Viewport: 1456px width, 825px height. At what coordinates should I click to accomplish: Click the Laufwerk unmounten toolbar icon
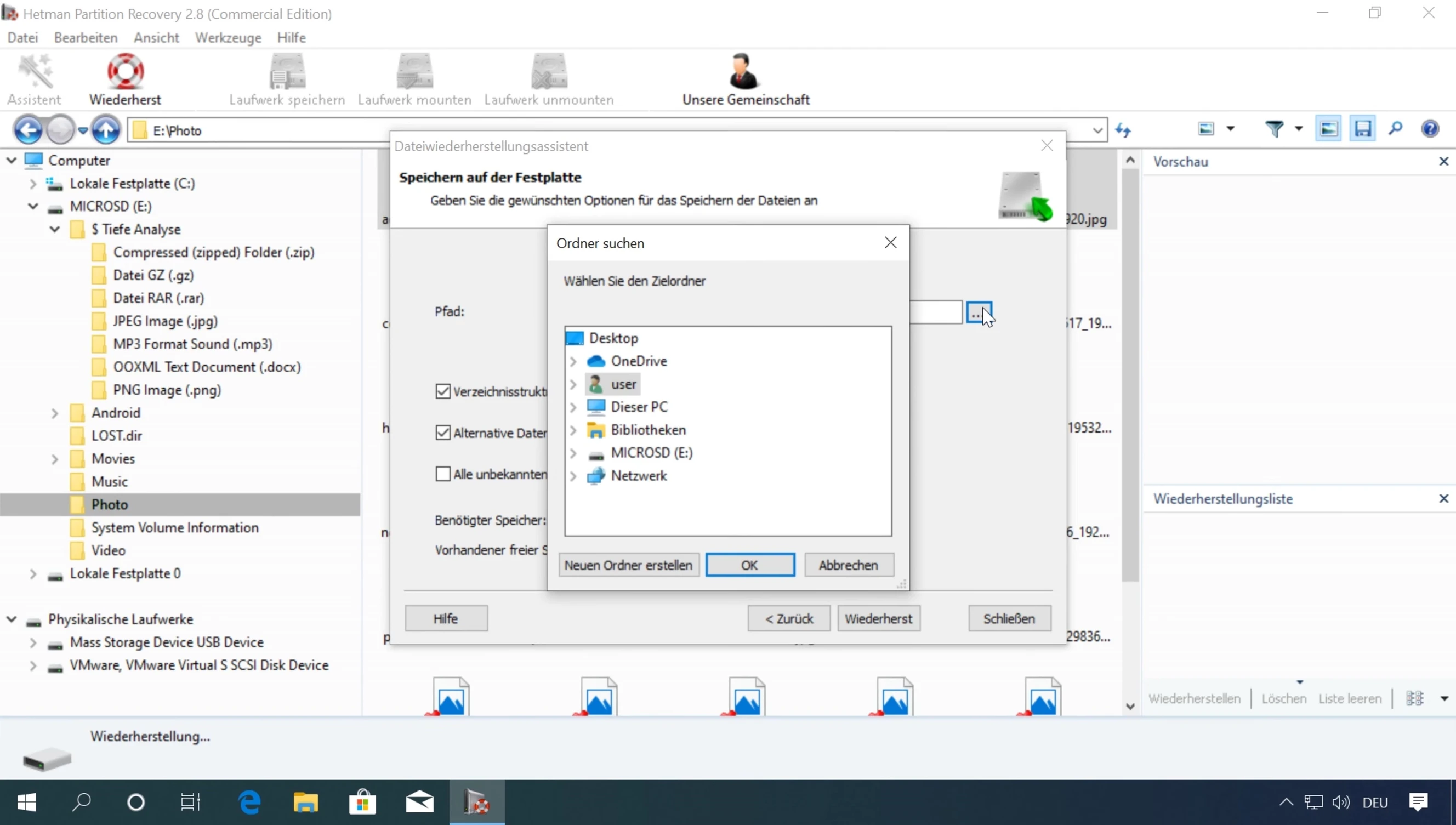(x=548, y=71)
